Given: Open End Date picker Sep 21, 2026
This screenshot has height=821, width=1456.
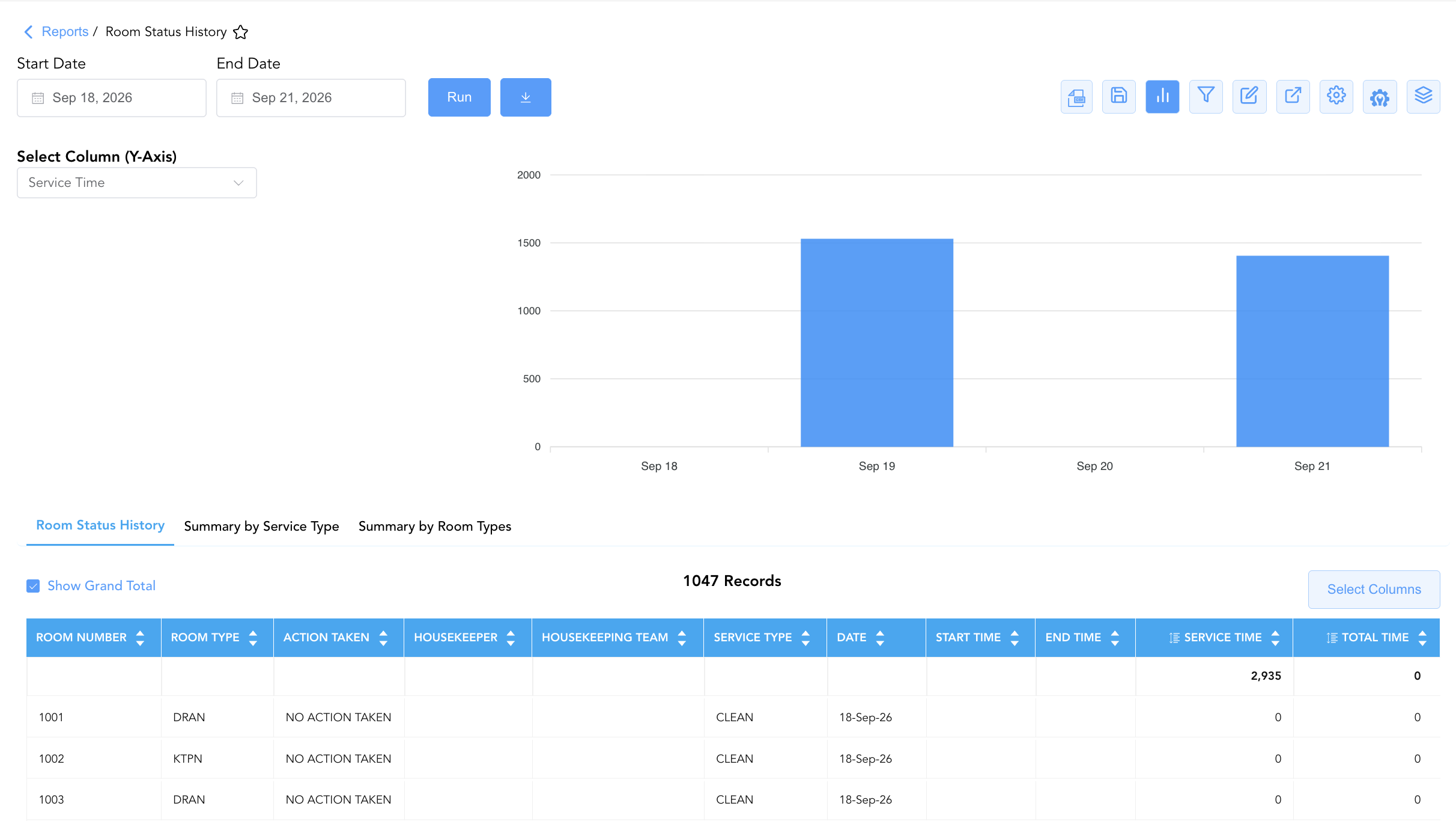Looking at the screenshot, I should click(x=311, y=98).
